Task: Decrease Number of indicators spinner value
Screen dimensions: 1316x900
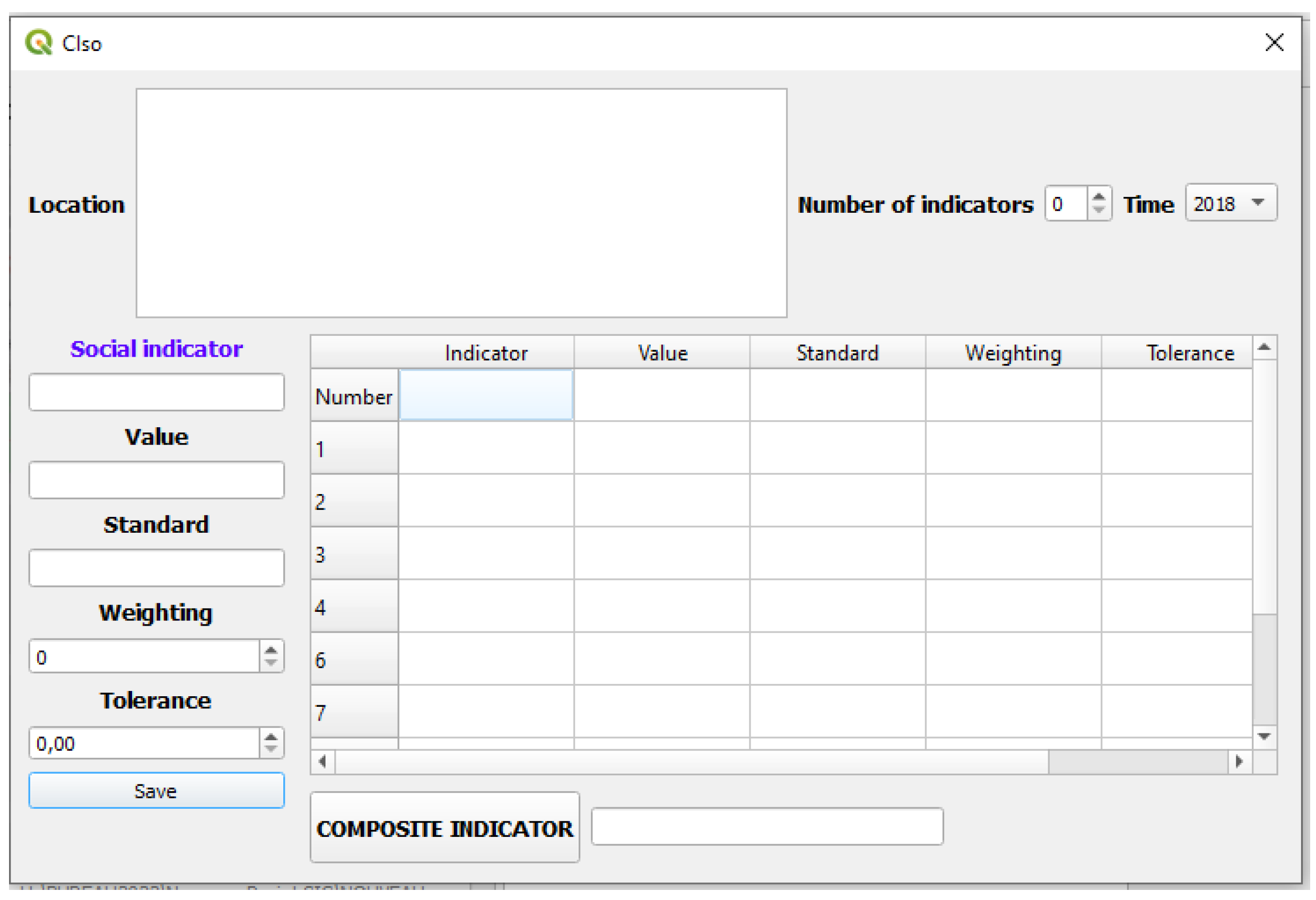Action: (1099, 210)
